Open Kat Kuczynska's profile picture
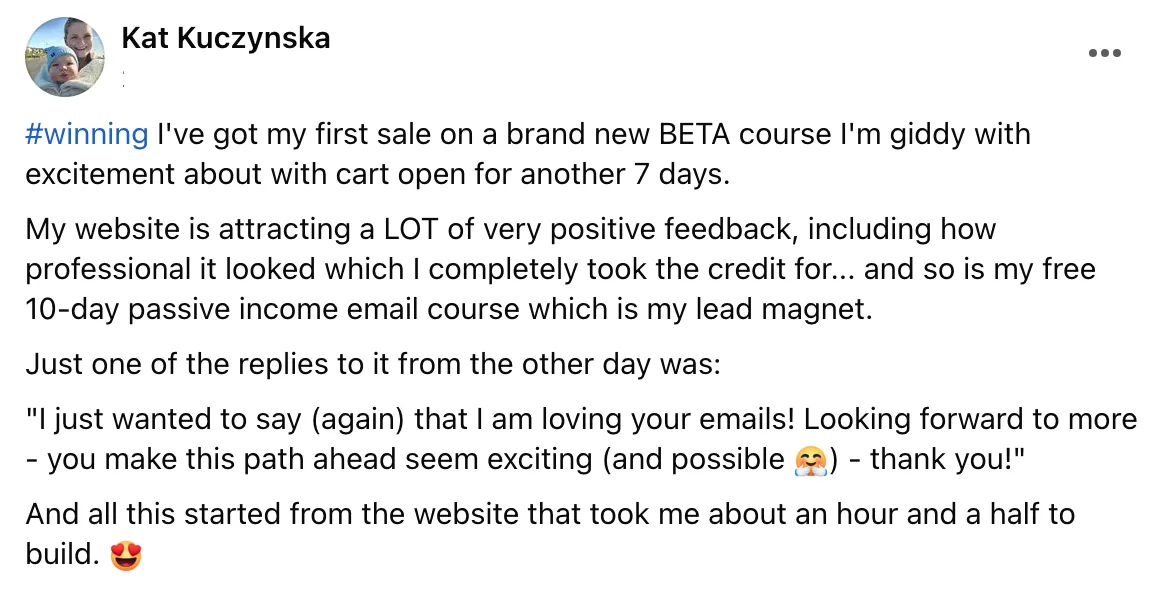 pos(64,57)
